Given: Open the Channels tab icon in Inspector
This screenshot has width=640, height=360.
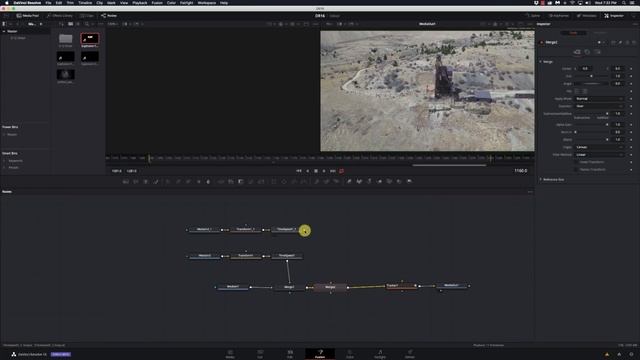Looking at the screenshot, I should point(587,52).
